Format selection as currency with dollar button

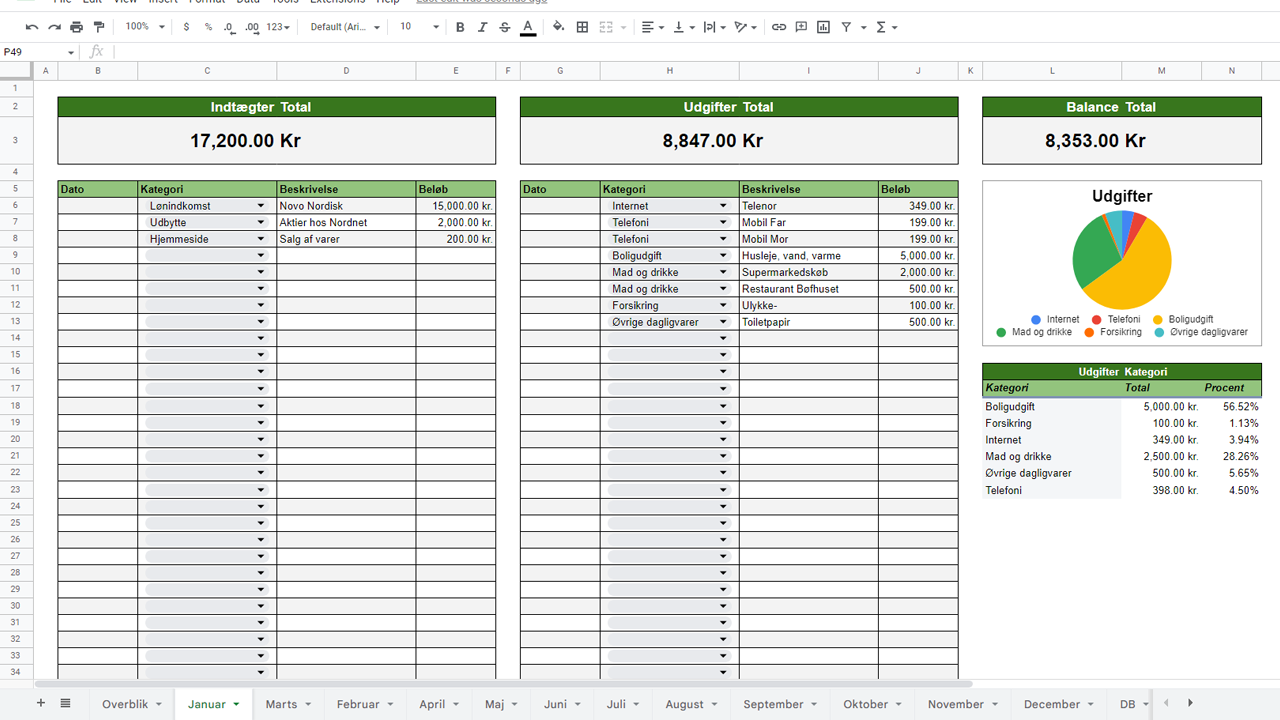tap(186, 27)
